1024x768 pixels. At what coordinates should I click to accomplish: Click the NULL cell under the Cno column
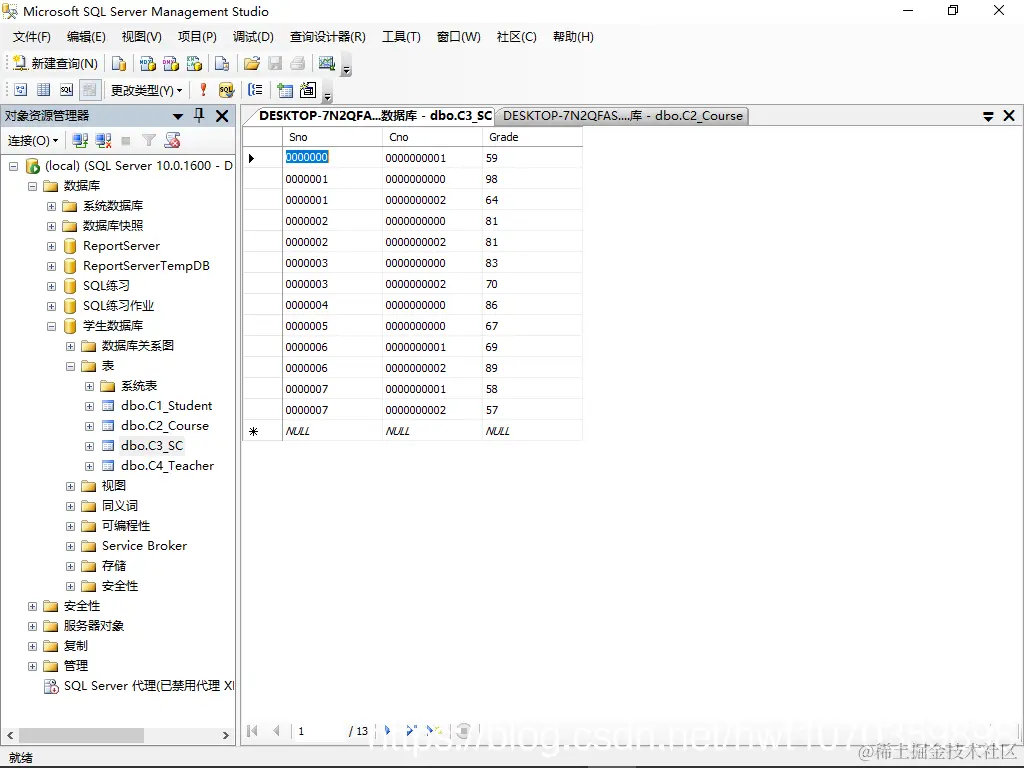coord(432,431)
